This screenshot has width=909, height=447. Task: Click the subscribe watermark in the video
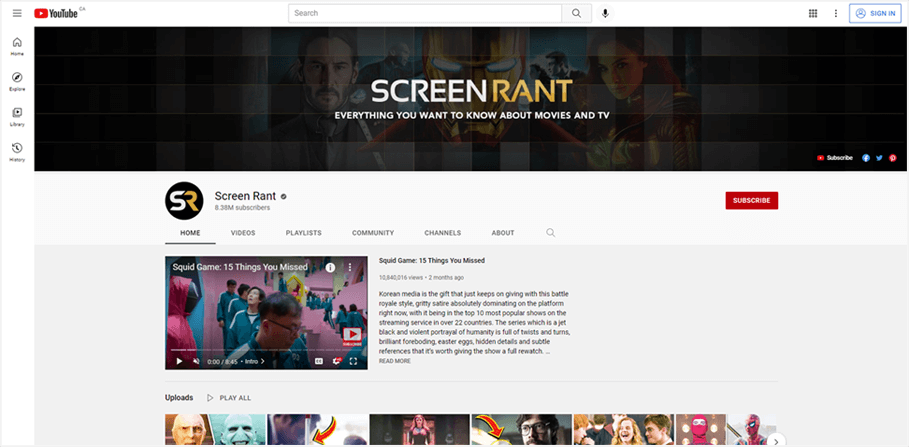tap(352, 337)
